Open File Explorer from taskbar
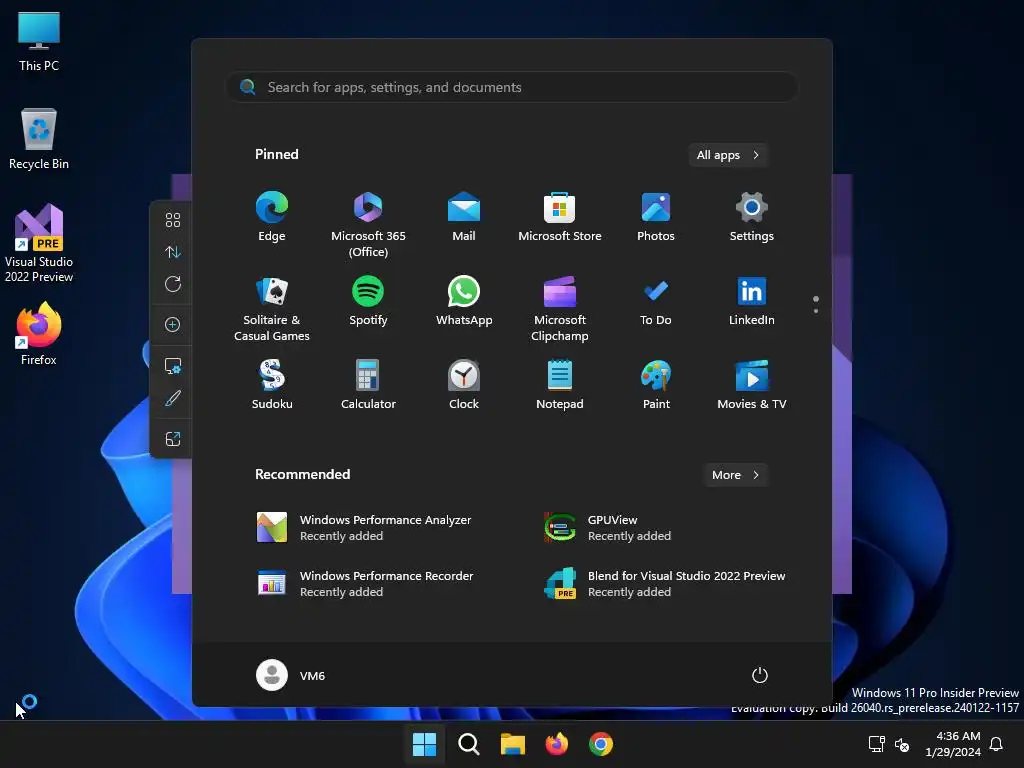Viewport: 1024px width, 768px height. 513,744
